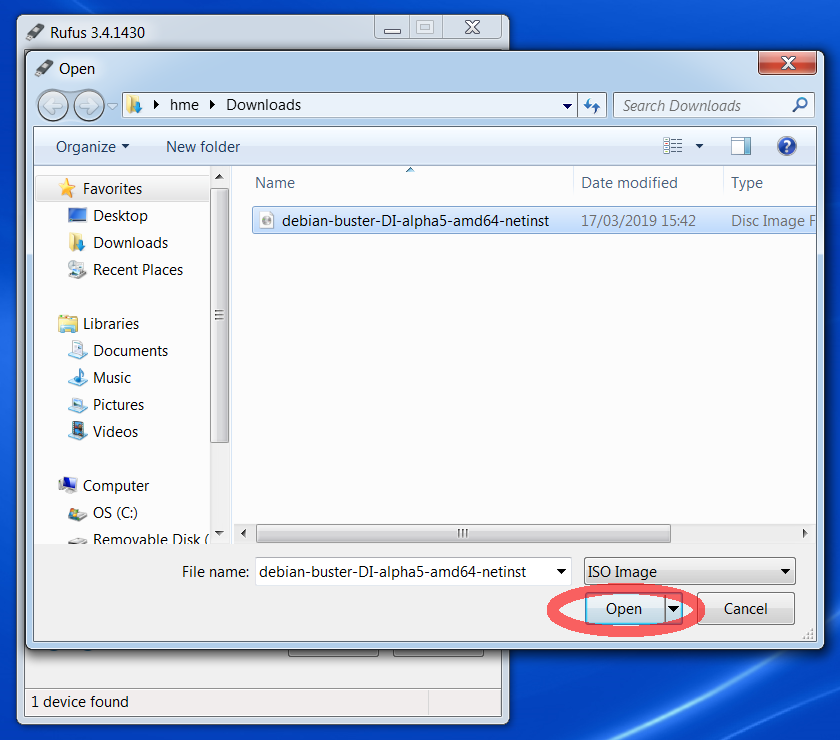Change the view layout icon
This screenshot has width=840, height=740.
click(673, 146)
